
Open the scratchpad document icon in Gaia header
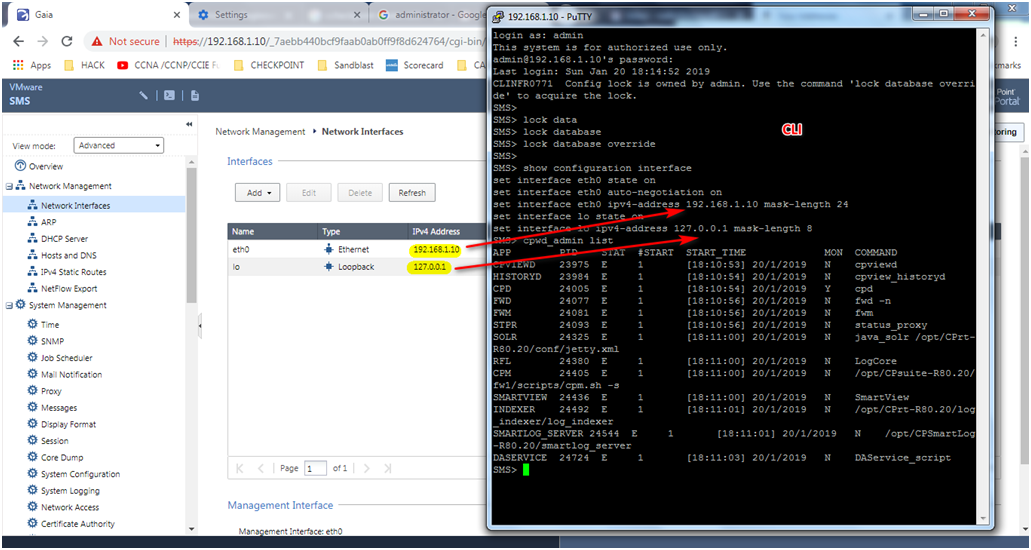(195, 95)
